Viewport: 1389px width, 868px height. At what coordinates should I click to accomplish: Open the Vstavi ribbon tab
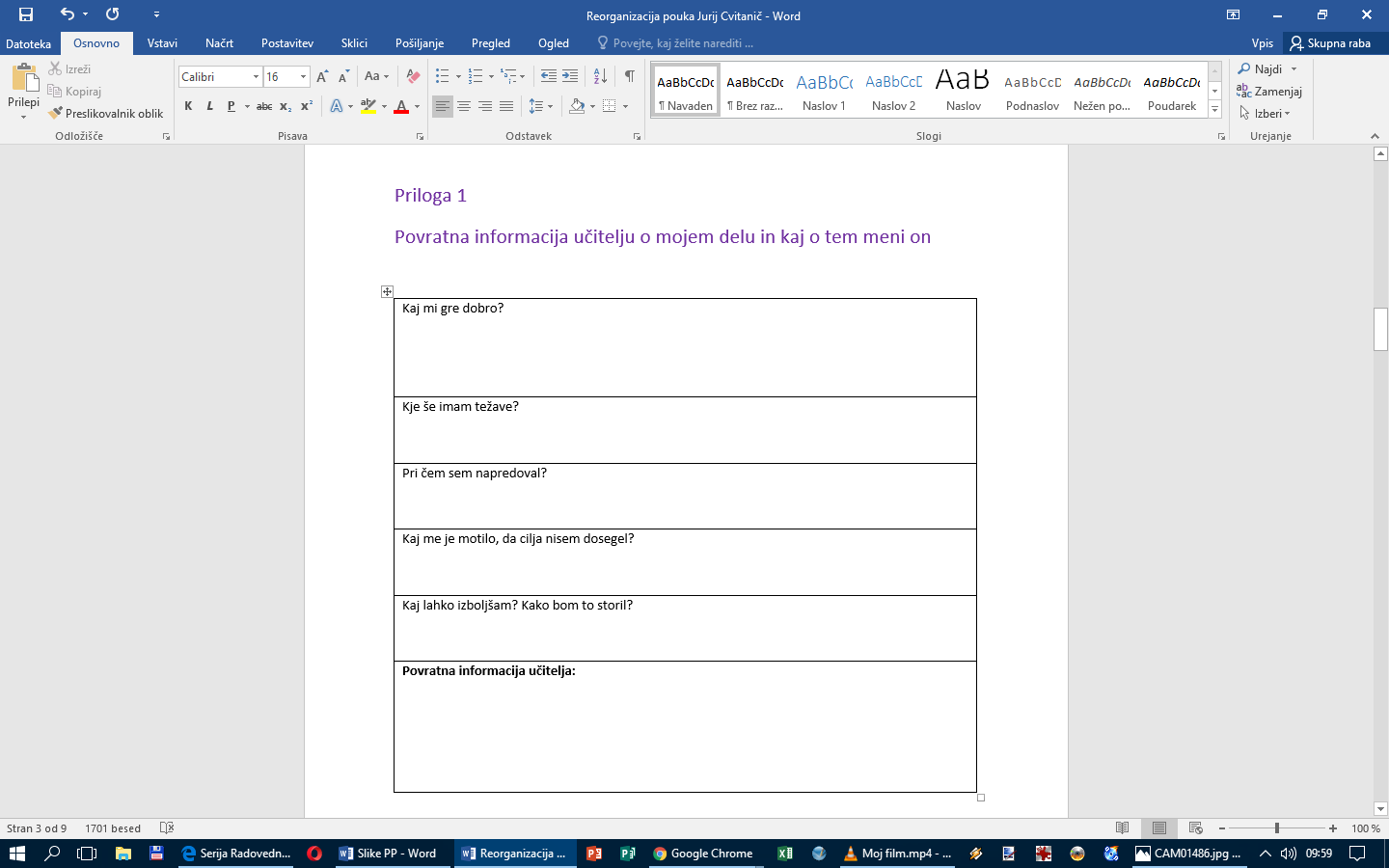162,43
